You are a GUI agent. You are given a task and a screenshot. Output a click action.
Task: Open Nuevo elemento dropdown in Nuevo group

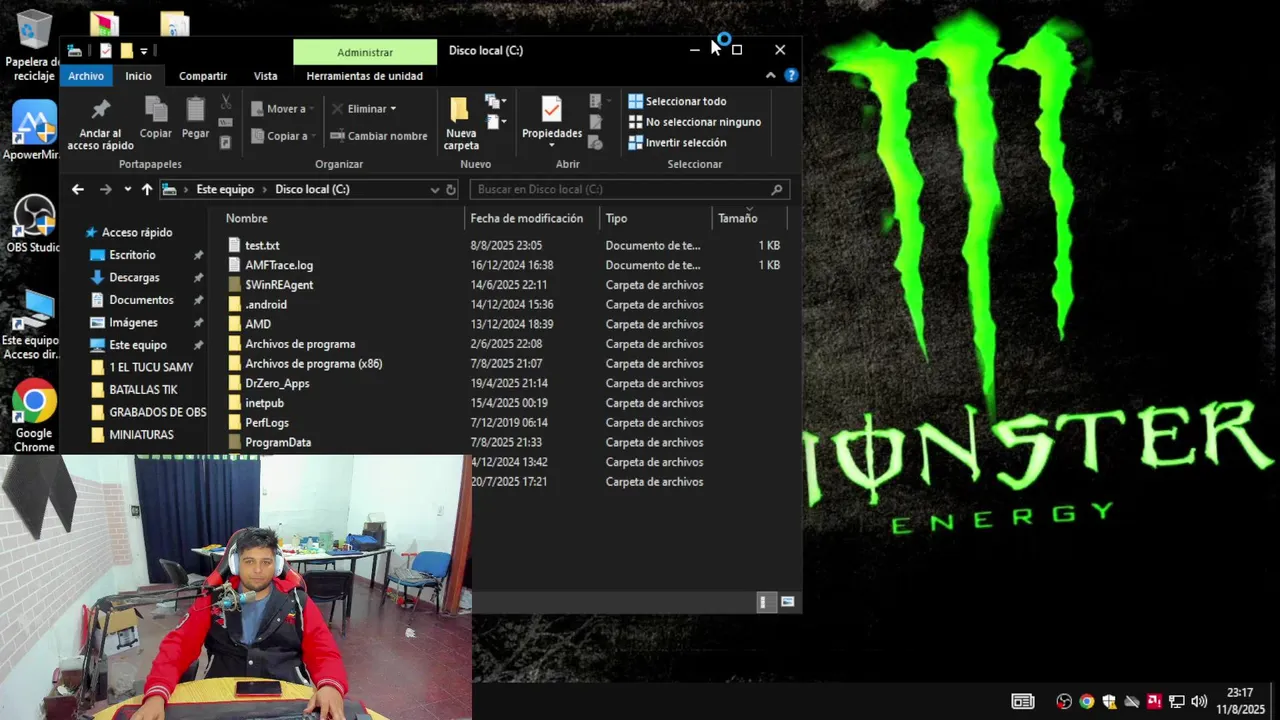[495, 101]
